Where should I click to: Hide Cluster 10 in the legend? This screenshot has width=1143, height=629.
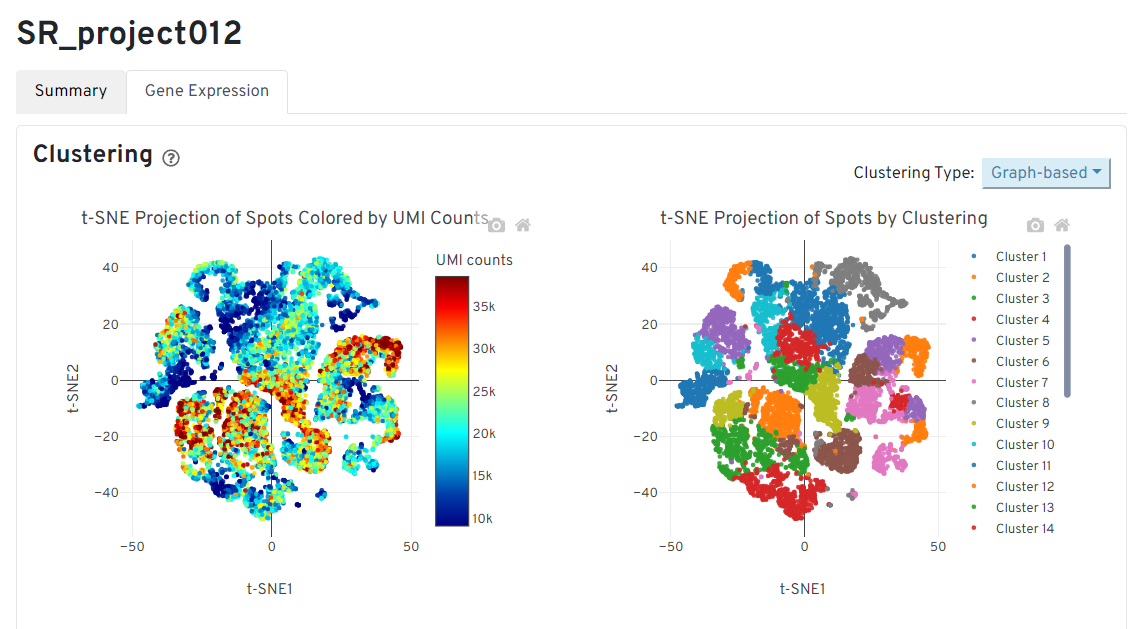coord(1024,445)
